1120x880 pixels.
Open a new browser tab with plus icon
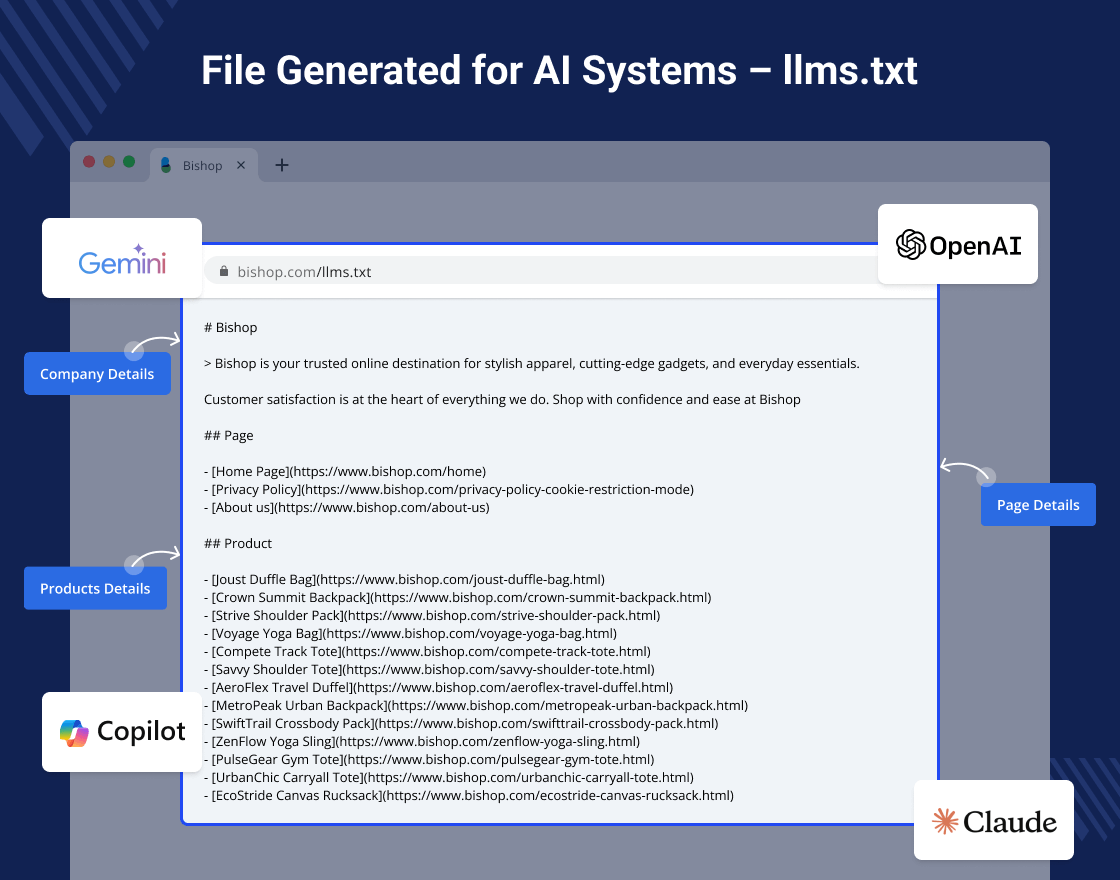pos(282,165)
